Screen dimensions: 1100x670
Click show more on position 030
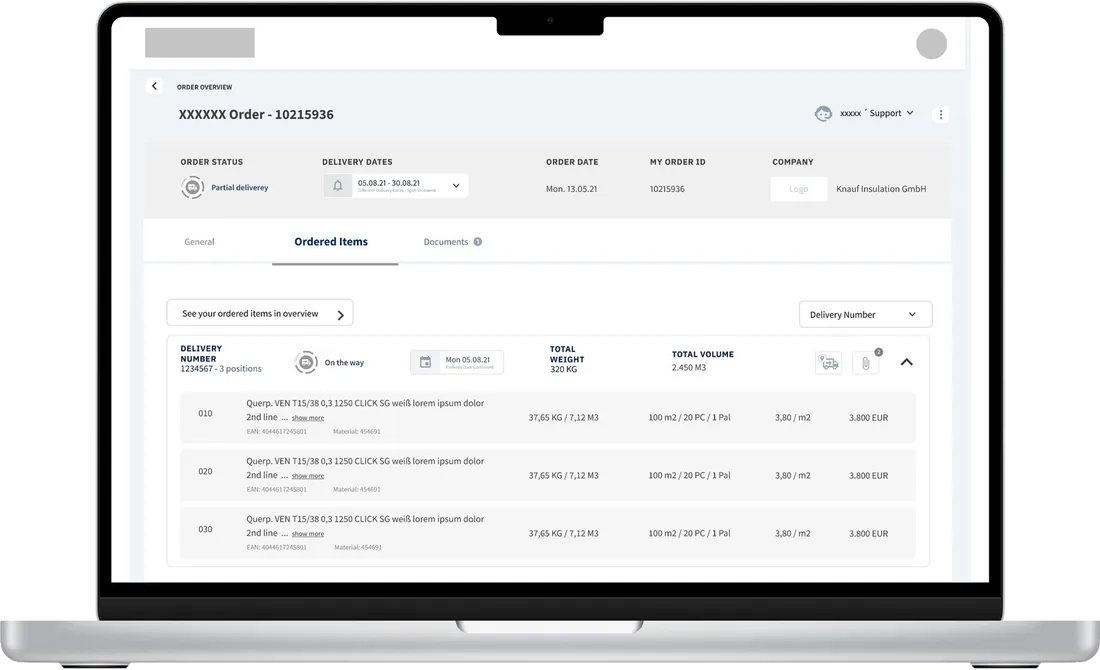(308, 534)
